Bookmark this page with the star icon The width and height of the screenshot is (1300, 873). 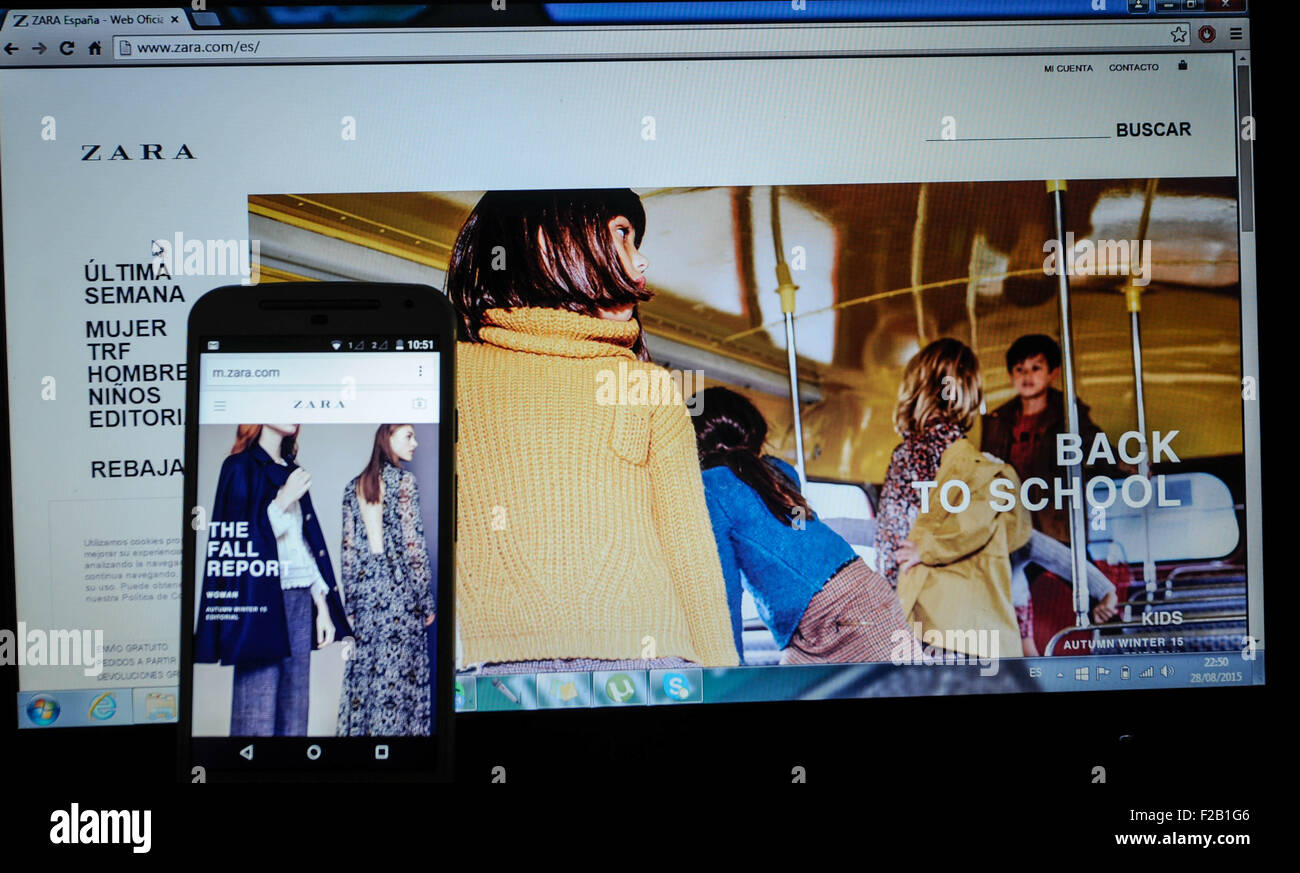1179,34
